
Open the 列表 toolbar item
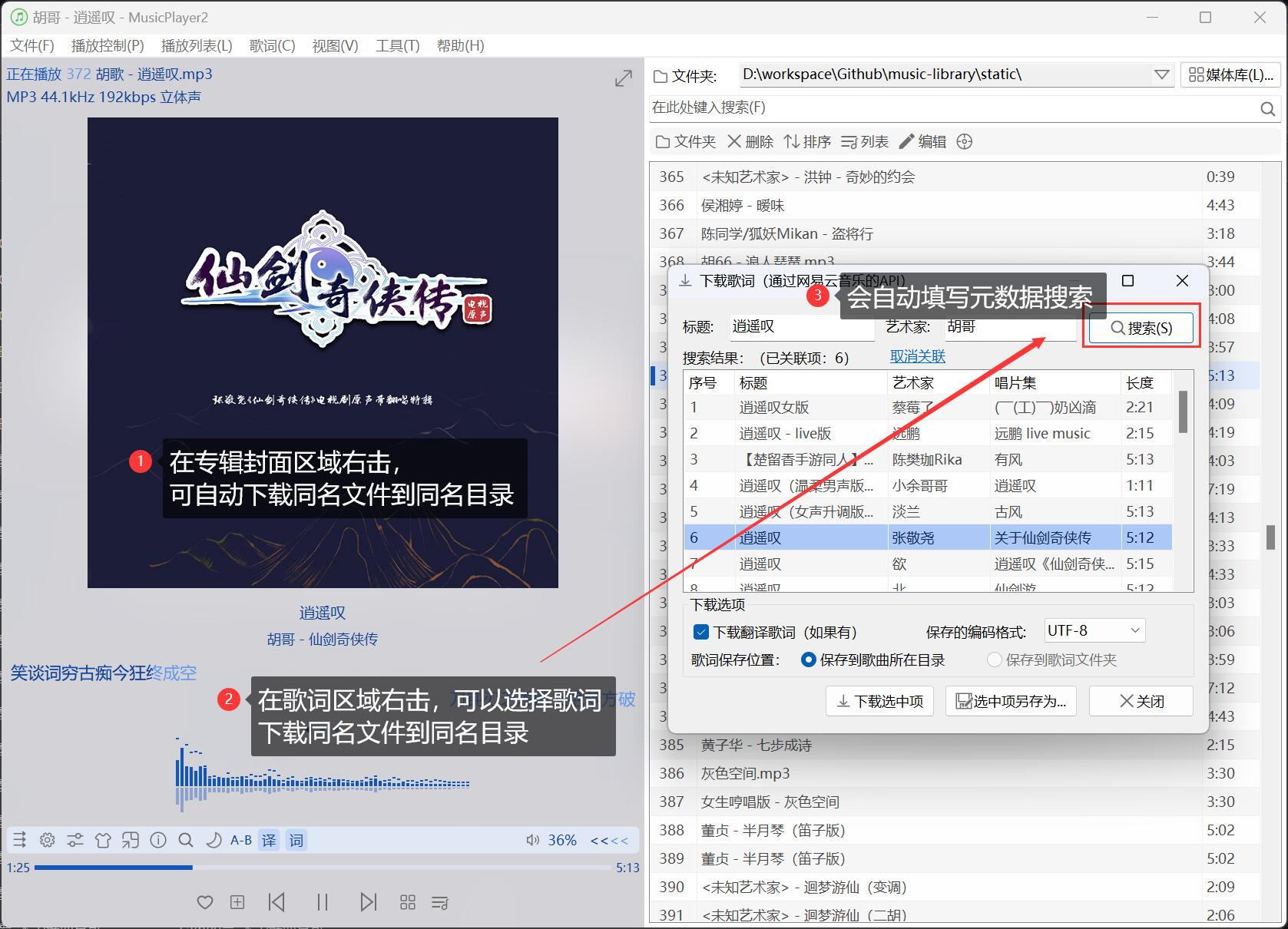click(x=865, y=141)
